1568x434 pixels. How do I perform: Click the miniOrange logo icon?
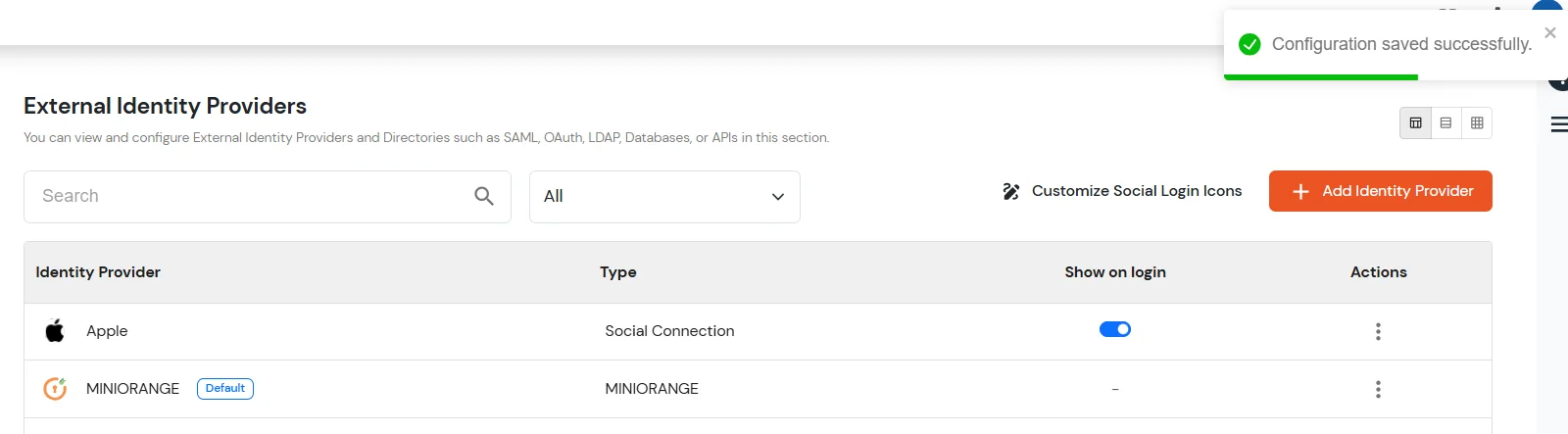(55, 389)
